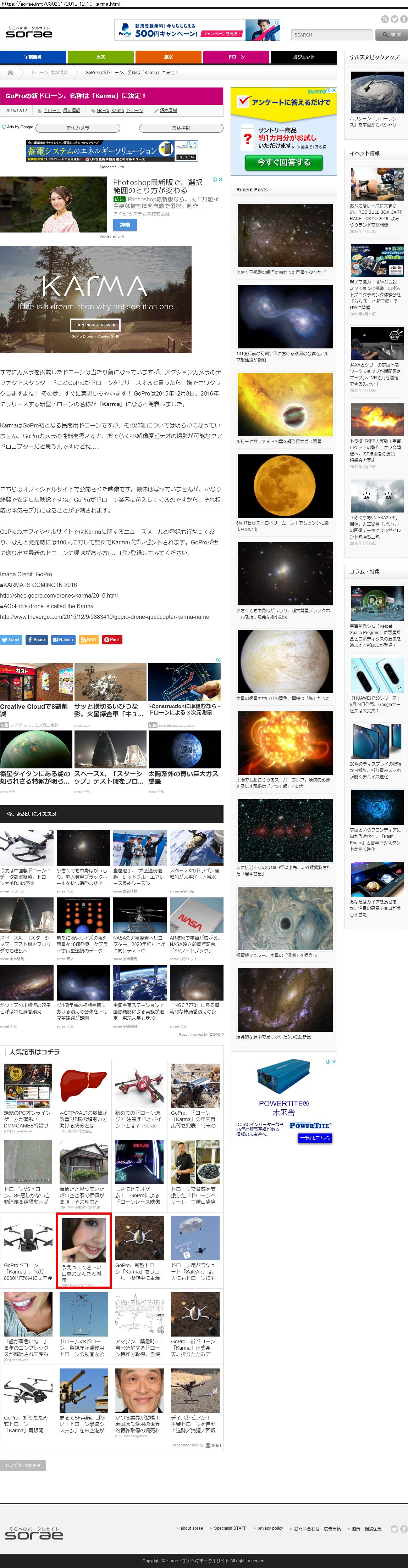Viewport: 408px width, 1568px height.
Task: Open author 塚本直樹 link
Action: (169, 111)
